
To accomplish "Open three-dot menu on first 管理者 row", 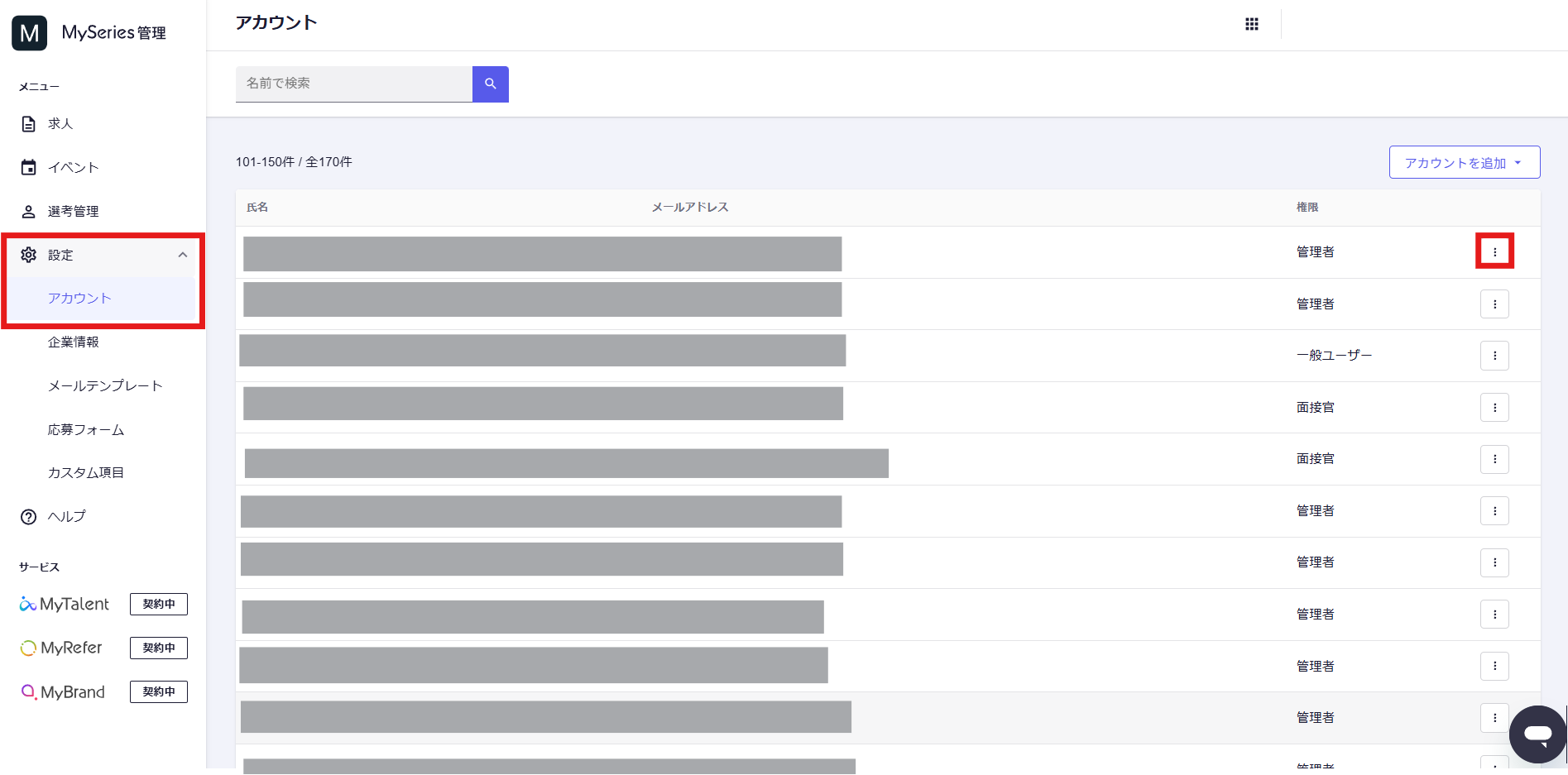I will [x=1494, y=252].
